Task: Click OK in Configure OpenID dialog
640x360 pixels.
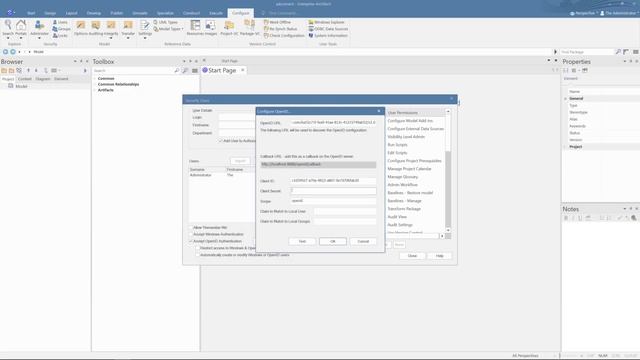Action: (x=333, y=241)
